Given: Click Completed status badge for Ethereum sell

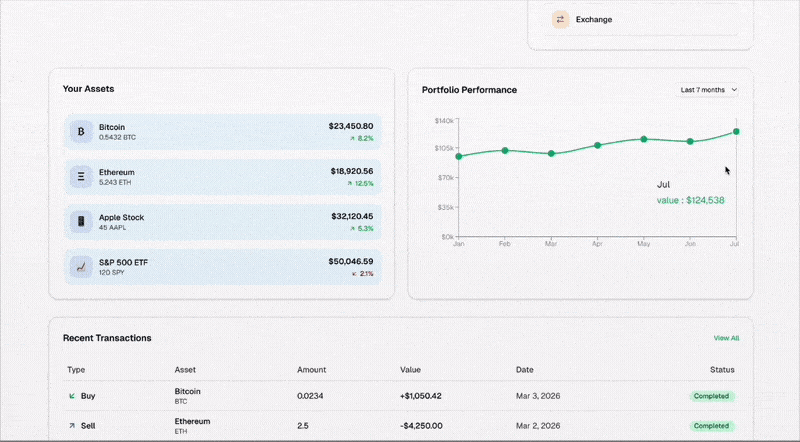Looking at the screenshot, I should coord(712,426).
